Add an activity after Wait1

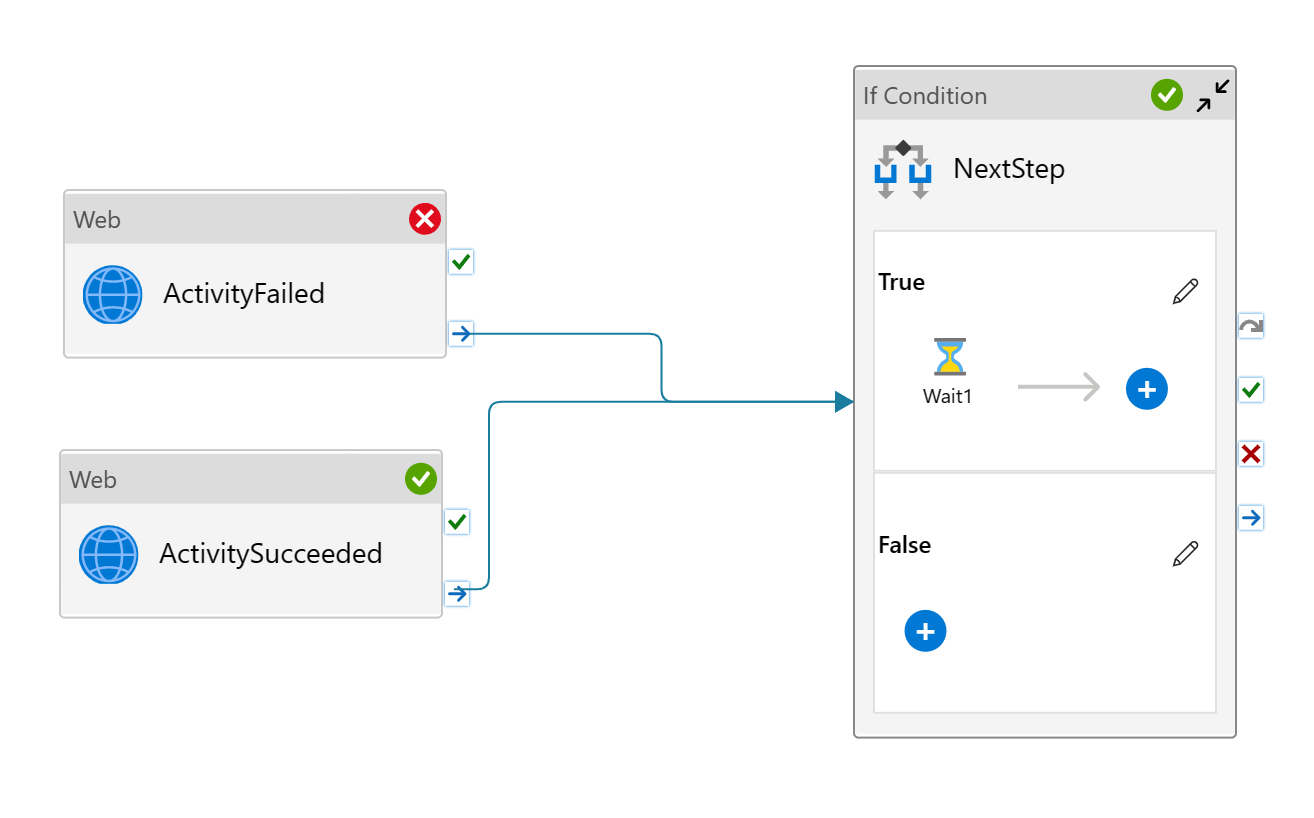pos(1146,389)
